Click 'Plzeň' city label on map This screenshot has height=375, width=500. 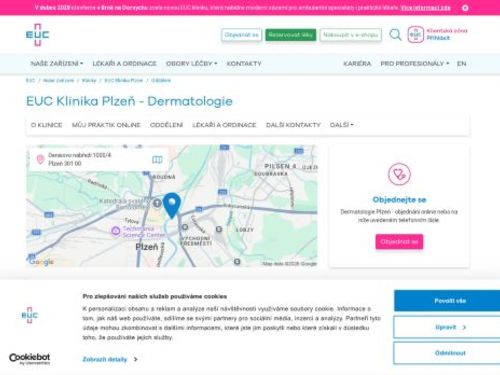147,247
